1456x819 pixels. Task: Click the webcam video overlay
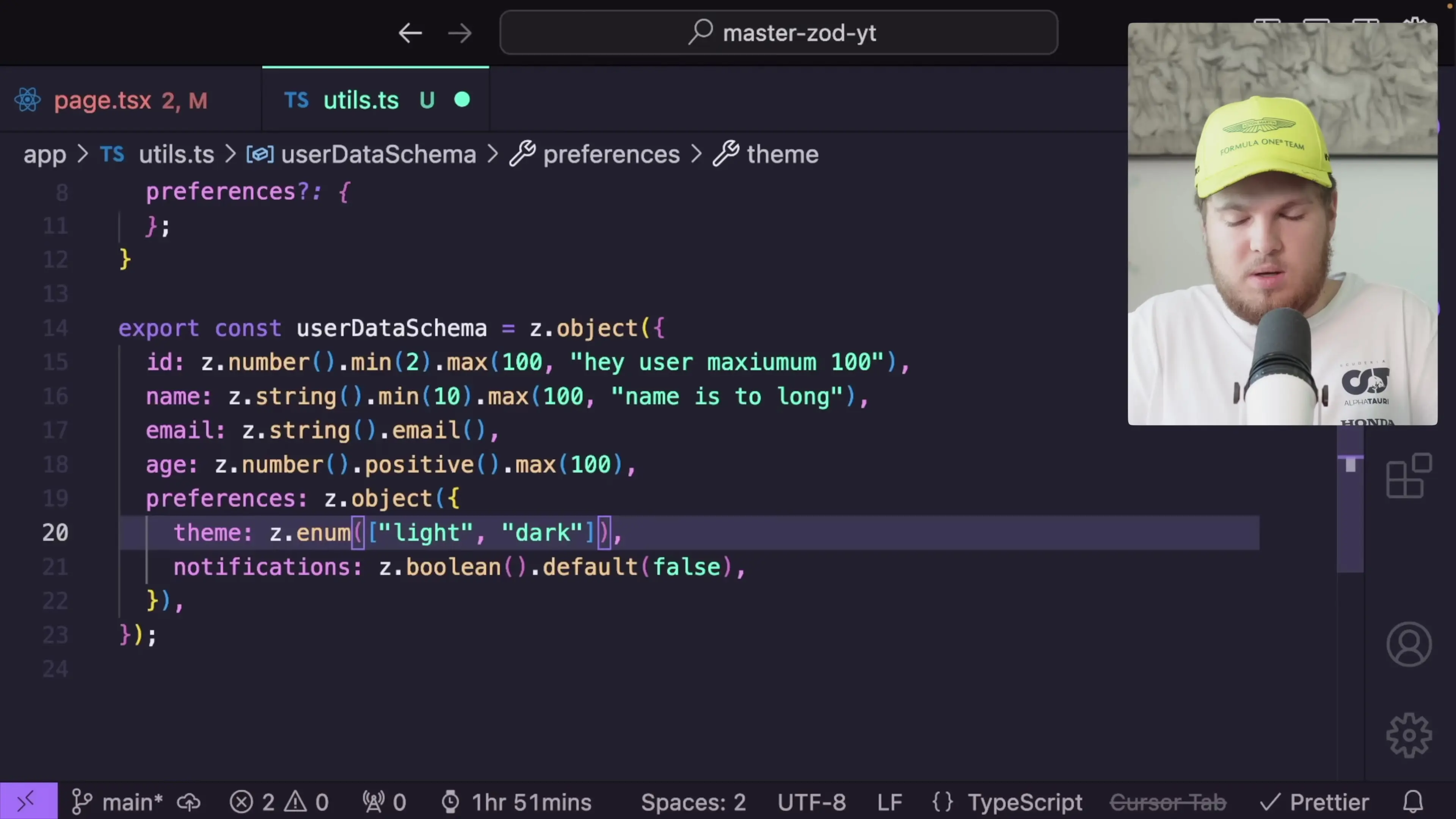pyautogui.click(x=1282, y=224)
